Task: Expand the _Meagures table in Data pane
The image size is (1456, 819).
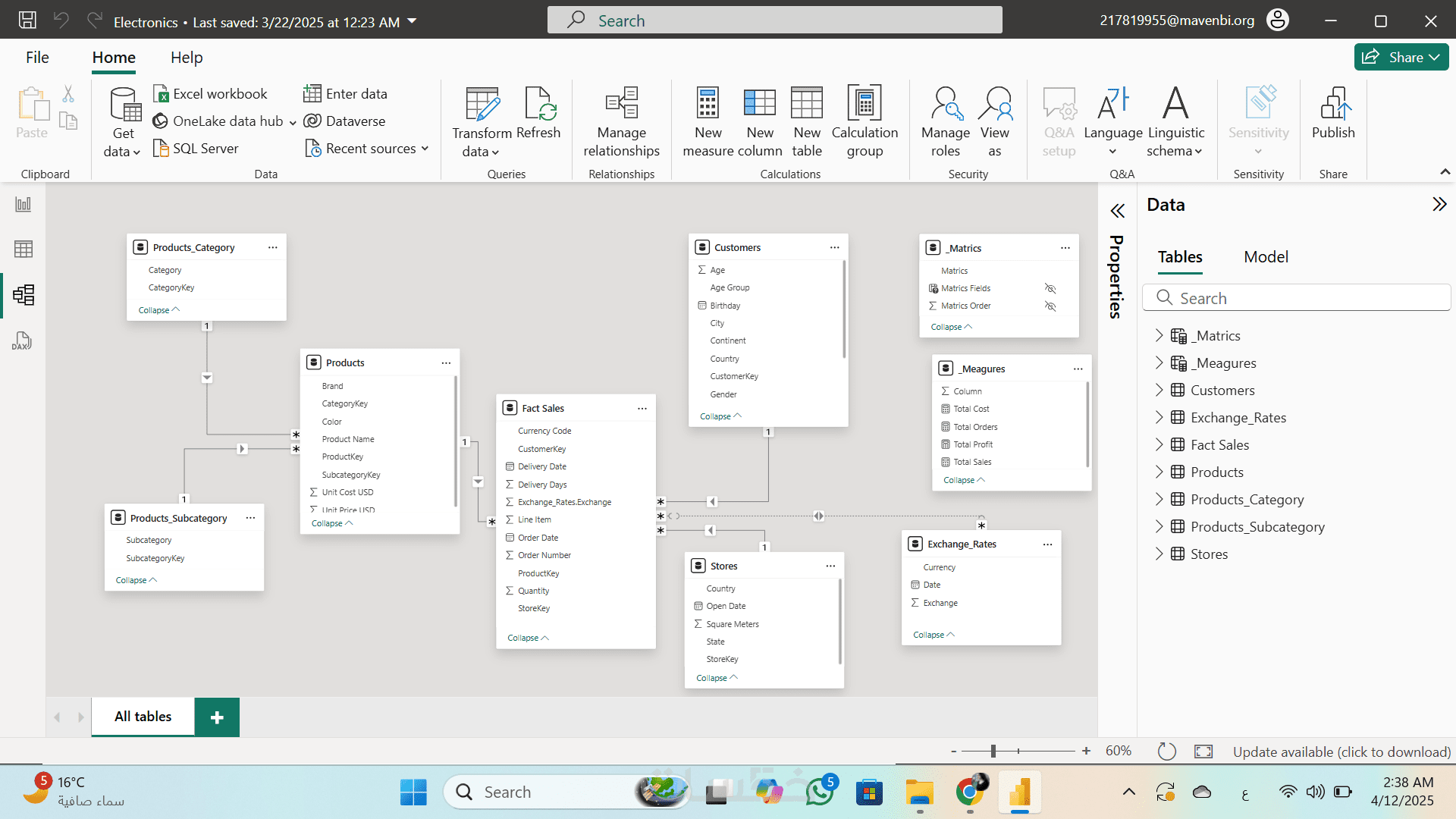Action: pos(1159,362)
